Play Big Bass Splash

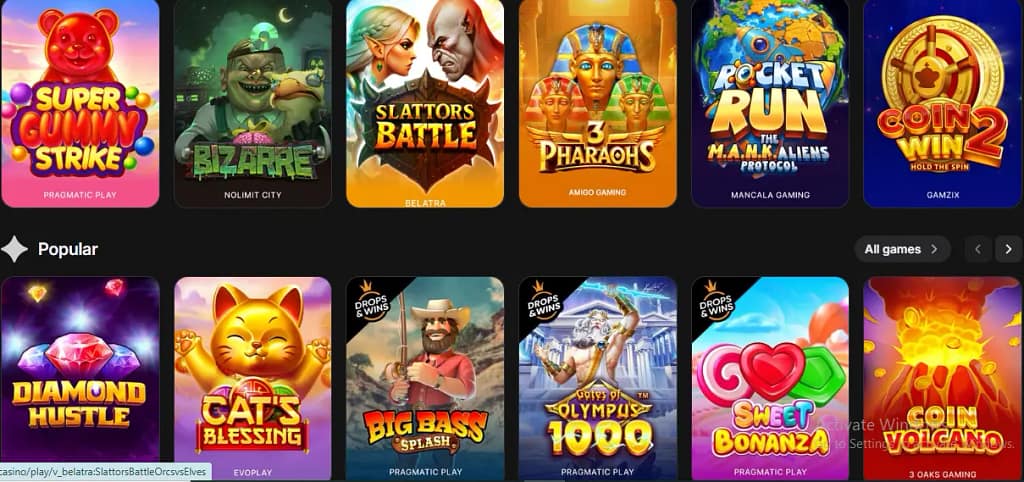coord(425,379)
